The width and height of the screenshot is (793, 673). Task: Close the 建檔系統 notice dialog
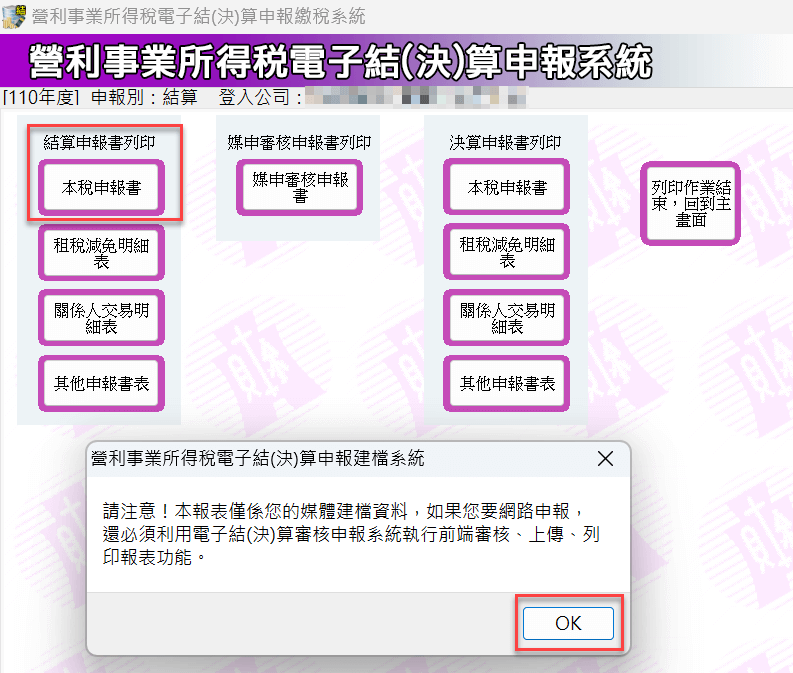tap(605, 459)
